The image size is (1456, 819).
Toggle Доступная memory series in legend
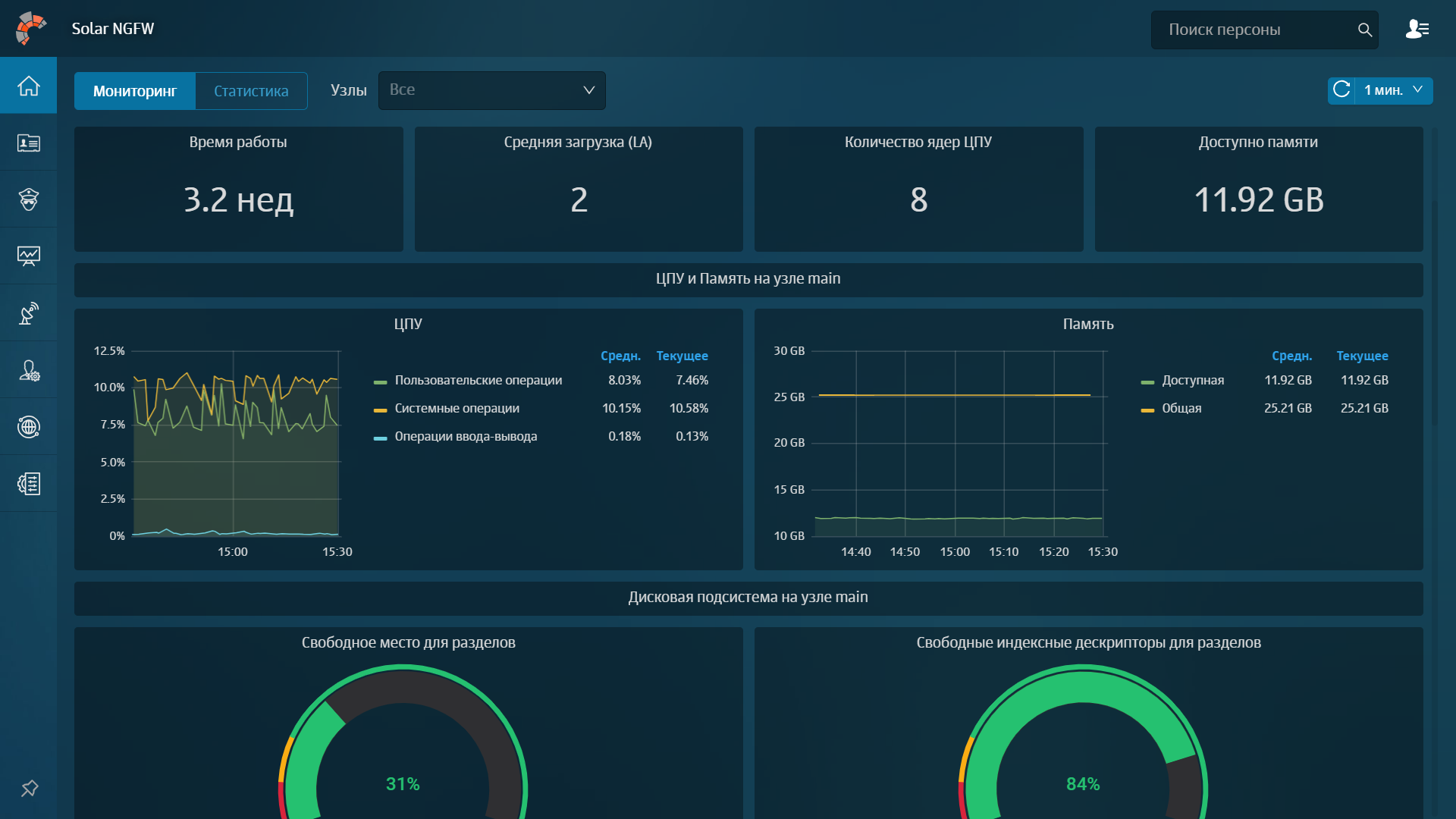1192,381
